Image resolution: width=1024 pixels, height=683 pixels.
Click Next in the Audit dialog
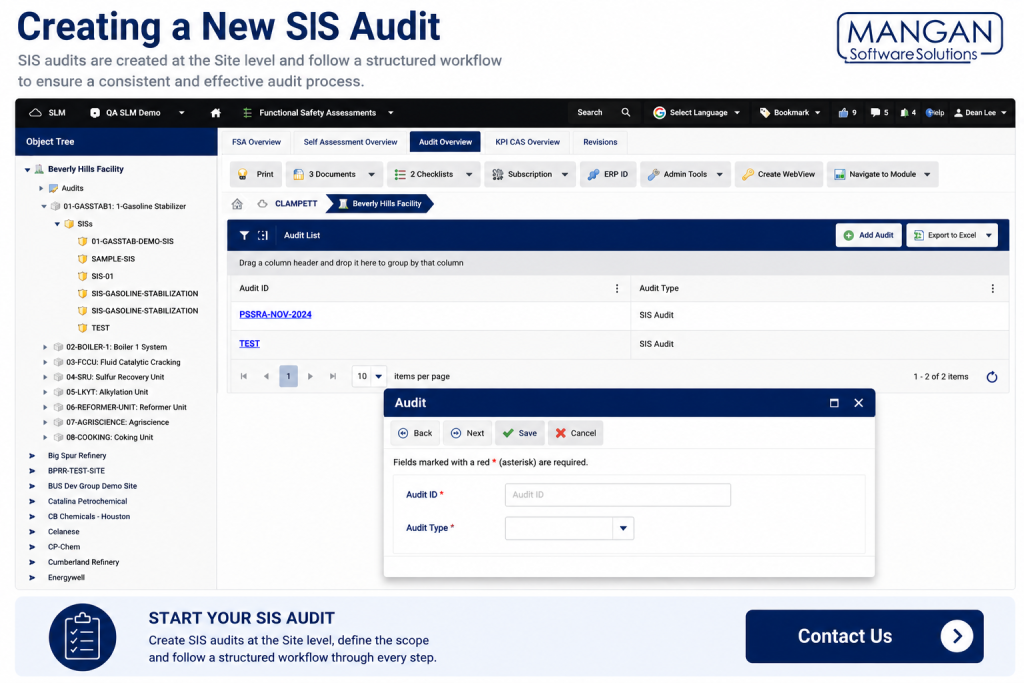tap(468, 434)
